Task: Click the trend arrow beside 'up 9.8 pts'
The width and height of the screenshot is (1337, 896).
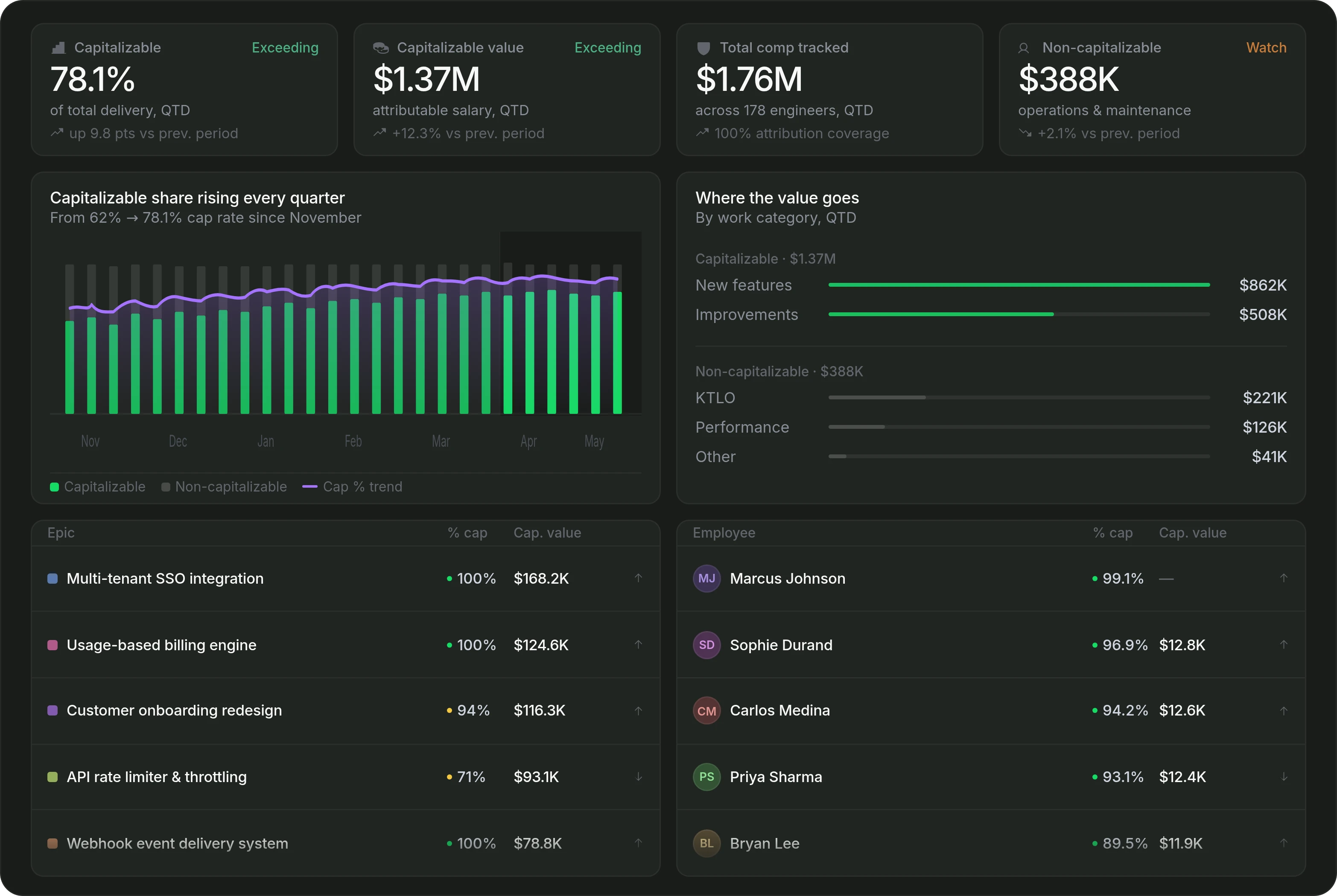Action: 57,133
